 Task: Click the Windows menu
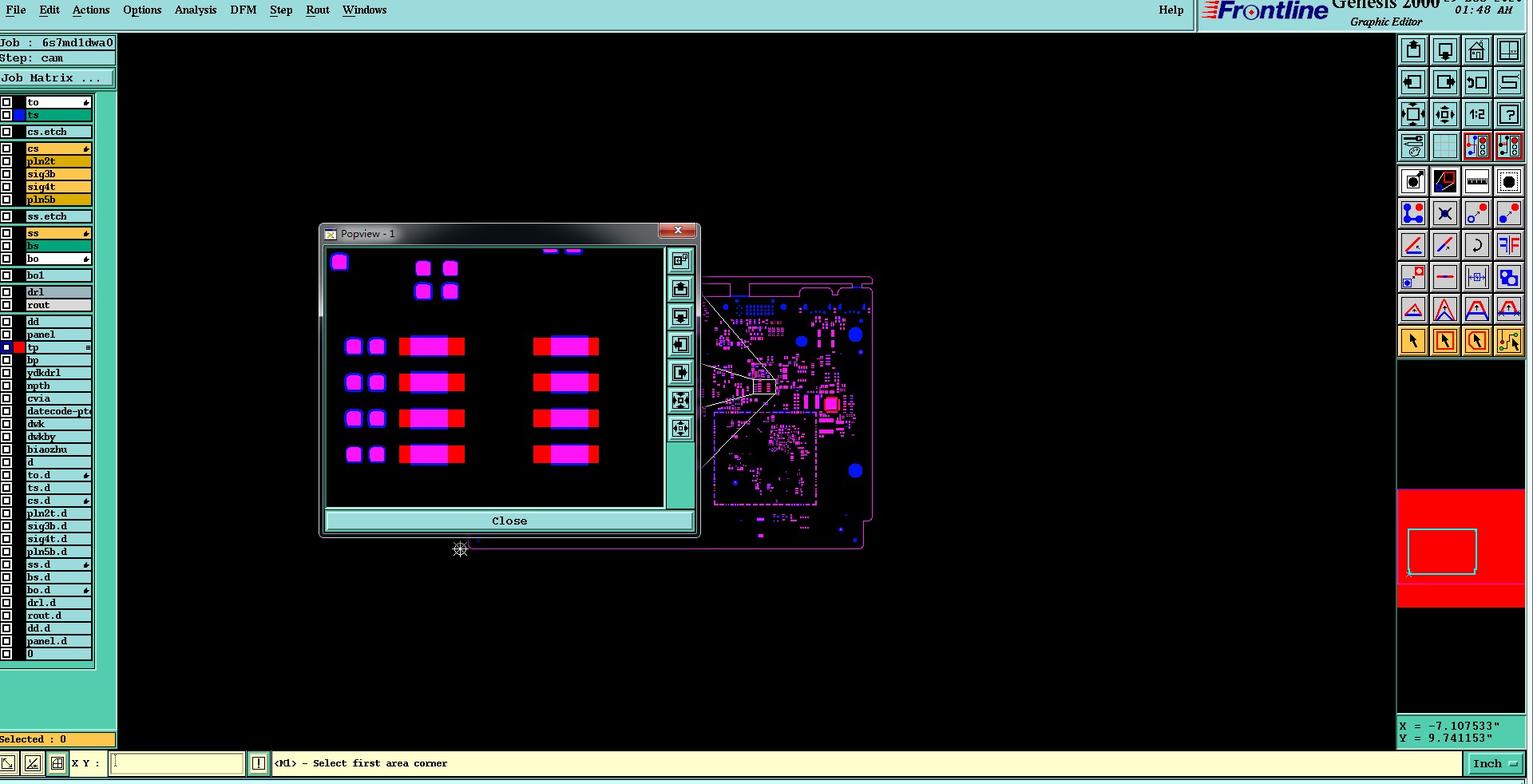tap(365, 10)
